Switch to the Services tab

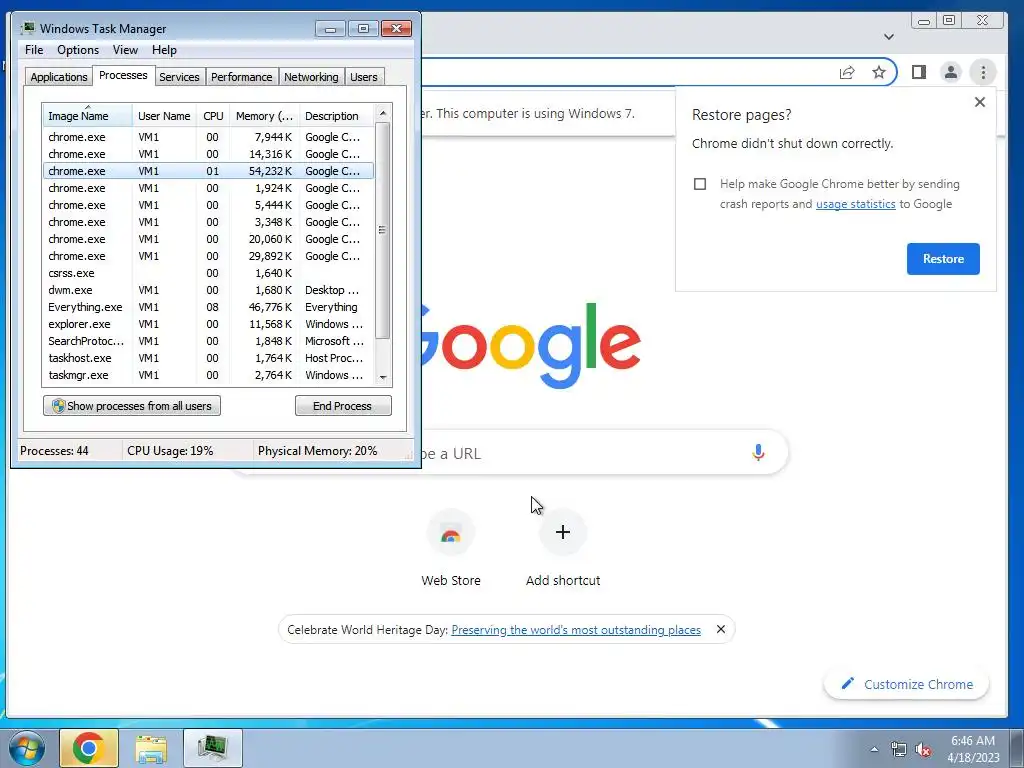pyautogui.click(x=179, y=77)
